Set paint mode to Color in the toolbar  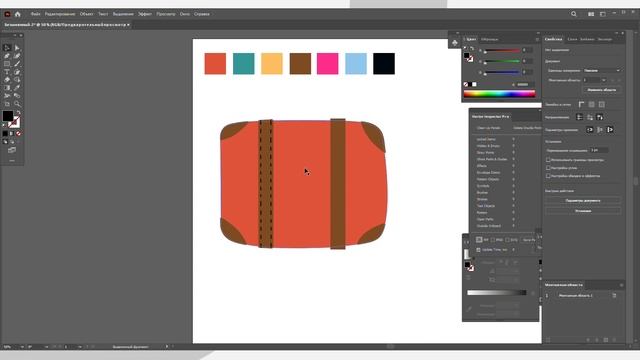(5, 133)
